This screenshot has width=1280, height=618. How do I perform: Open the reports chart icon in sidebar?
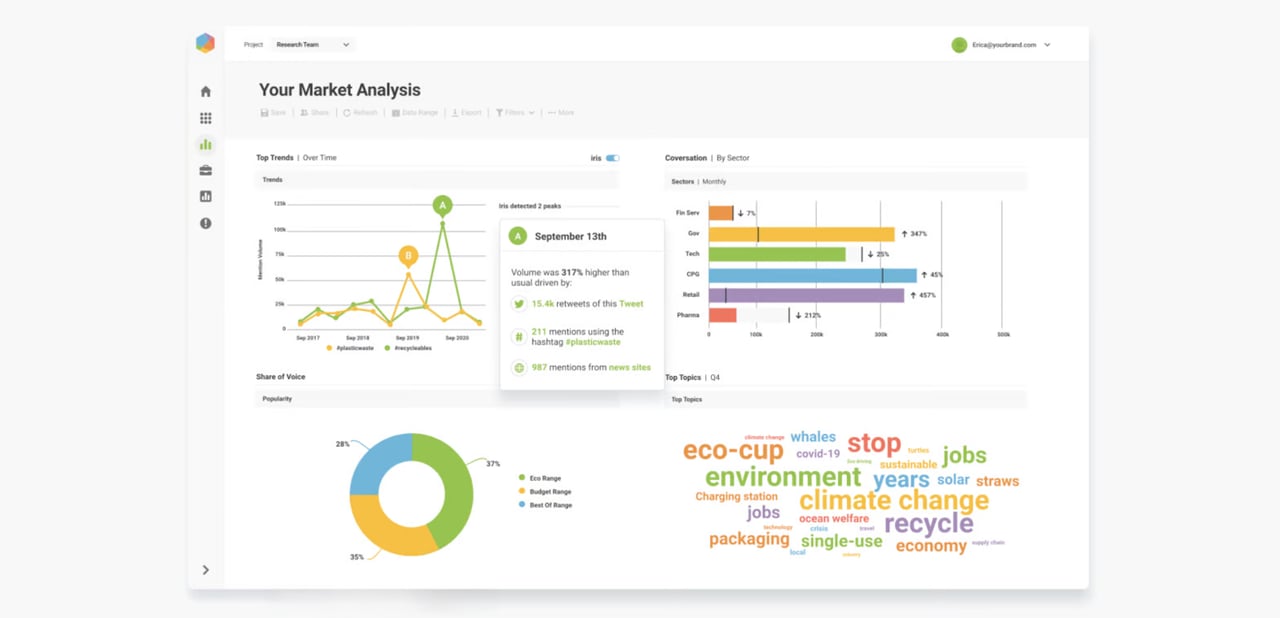[x=205, y=196]
